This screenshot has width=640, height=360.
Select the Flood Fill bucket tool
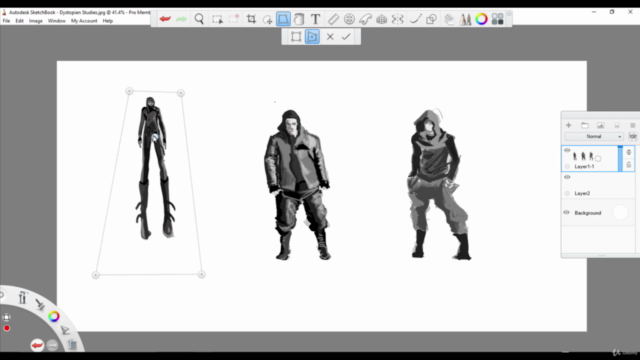pyautogui.click(x=299, y=19)
